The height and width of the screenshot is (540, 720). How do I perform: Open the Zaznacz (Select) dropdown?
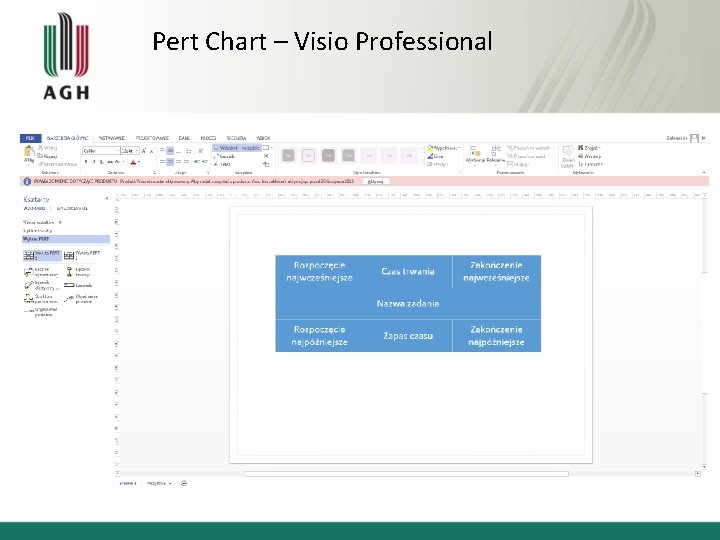click(x=591, y=164)
